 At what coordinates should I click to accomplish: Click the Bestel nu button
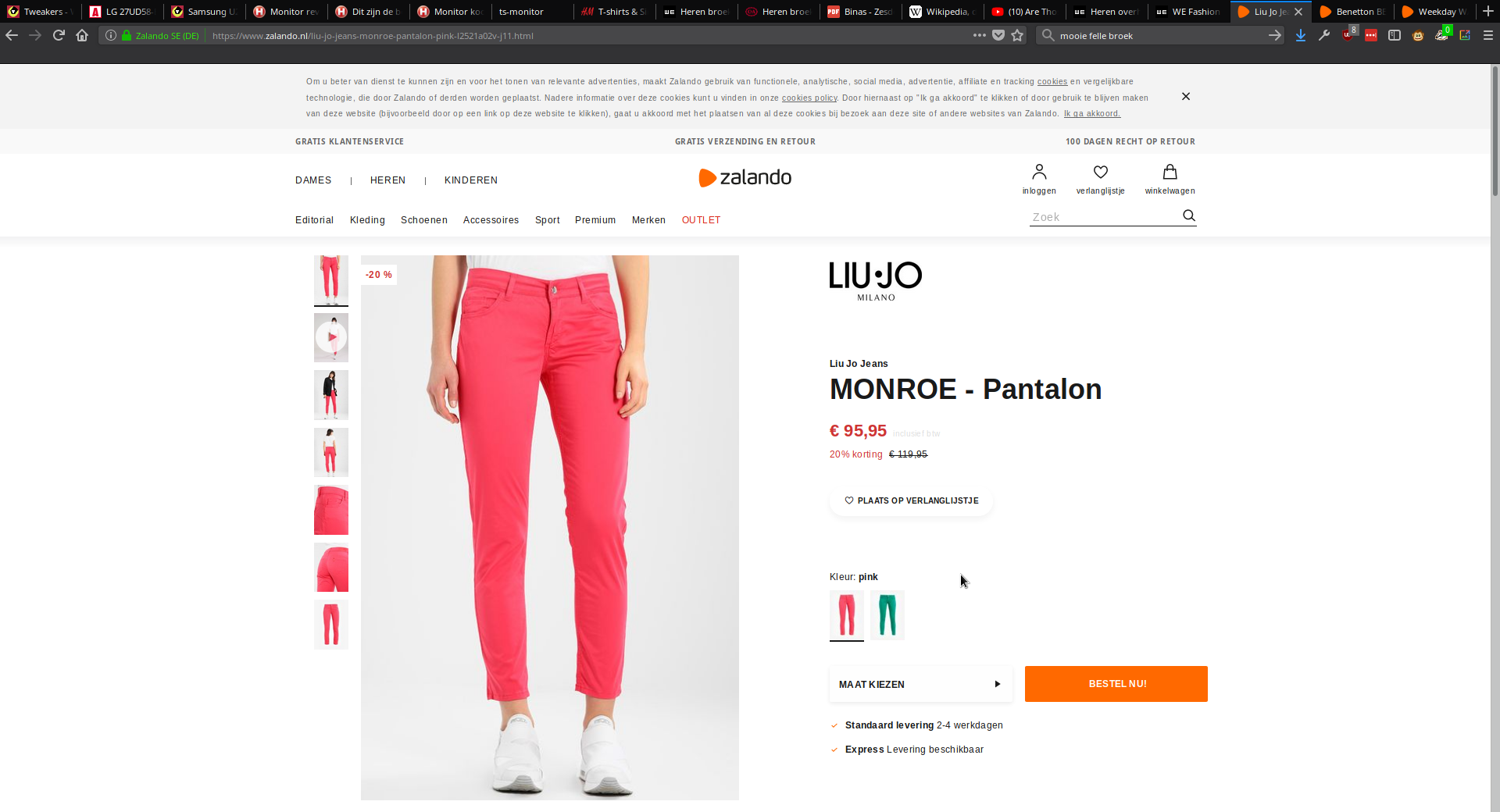tap(1116, 684)
